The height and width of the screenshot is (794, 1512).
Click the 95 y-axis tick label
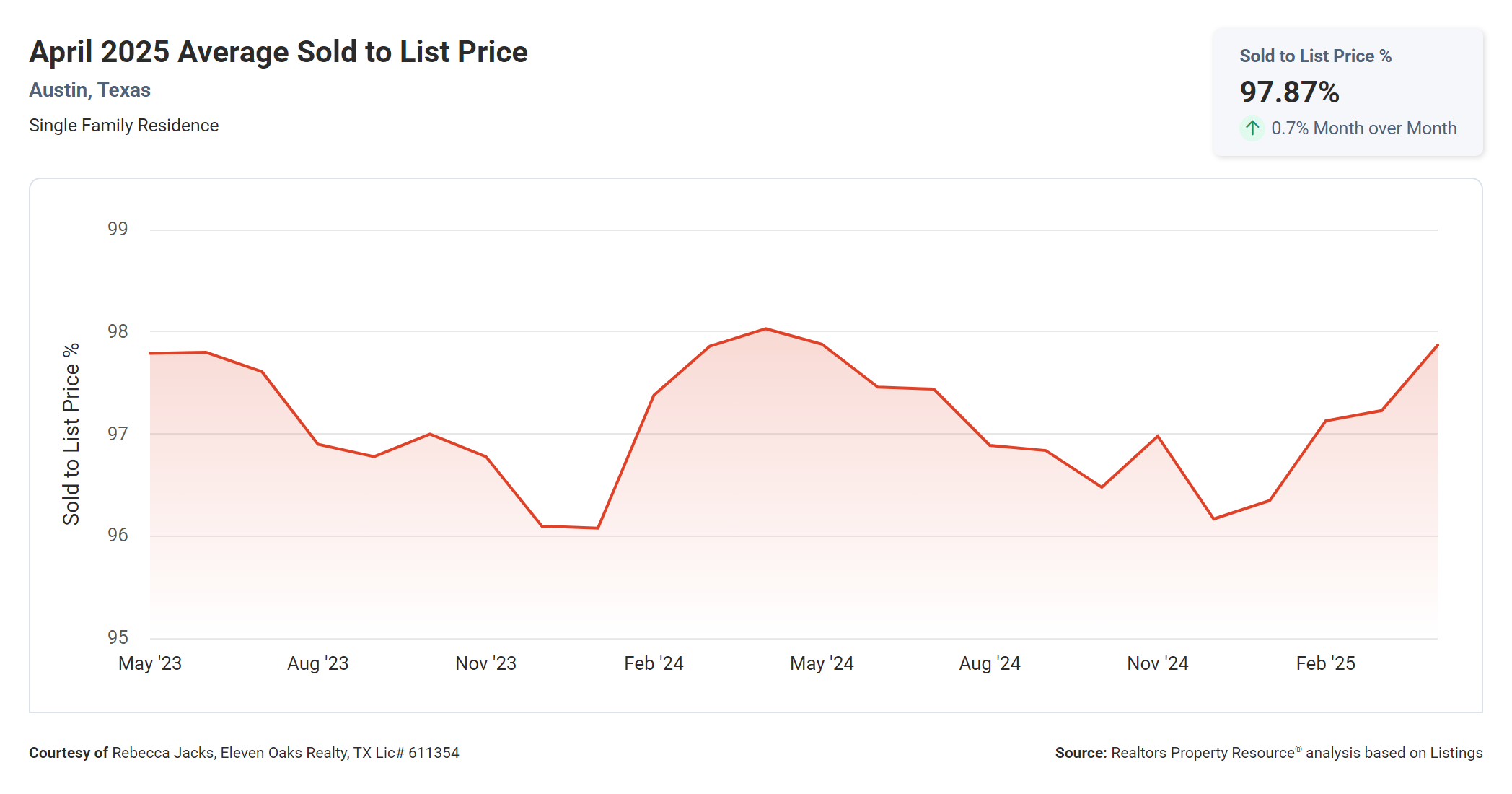click(x=118, y=637)
